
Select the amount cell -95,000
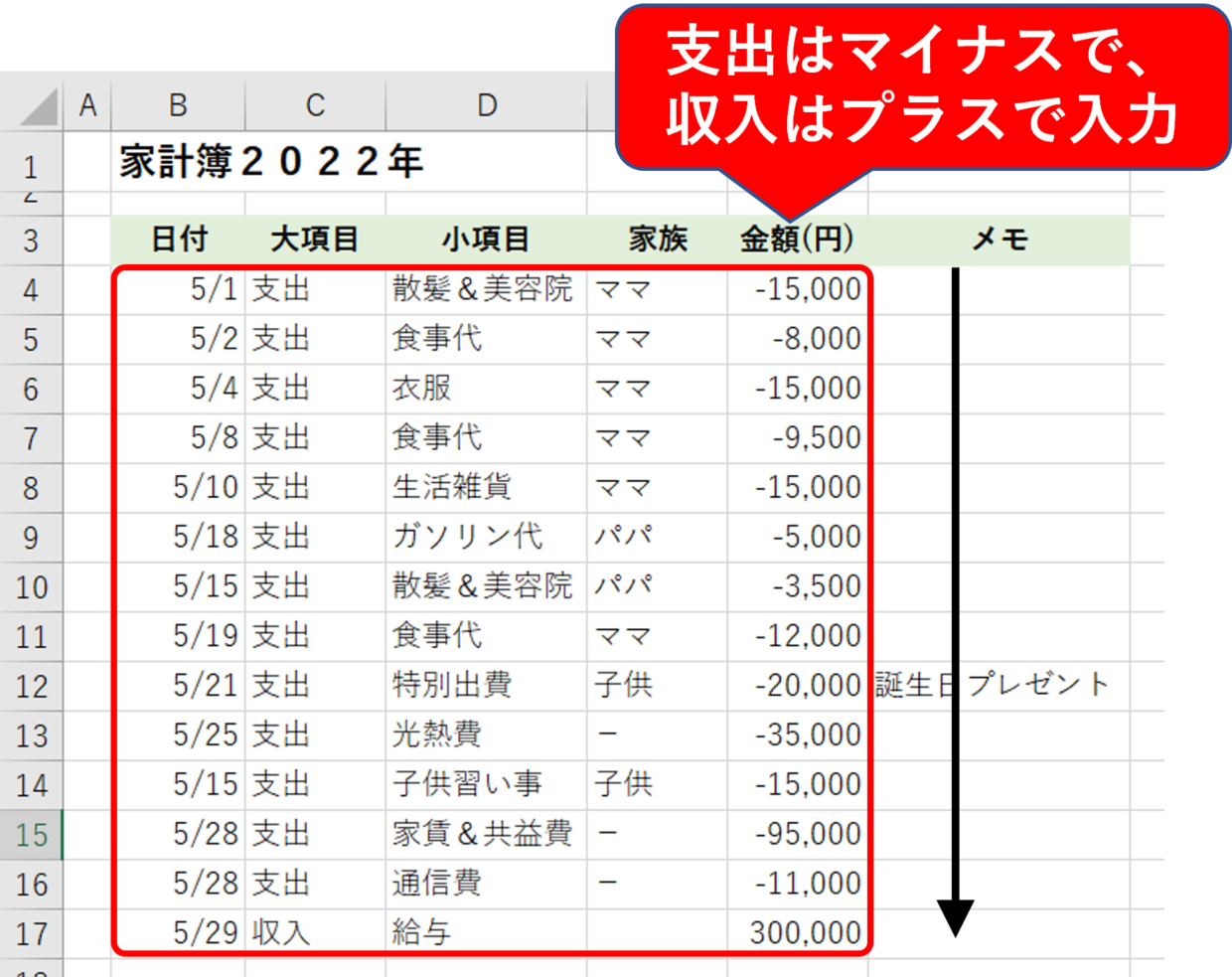click(797, 834)
